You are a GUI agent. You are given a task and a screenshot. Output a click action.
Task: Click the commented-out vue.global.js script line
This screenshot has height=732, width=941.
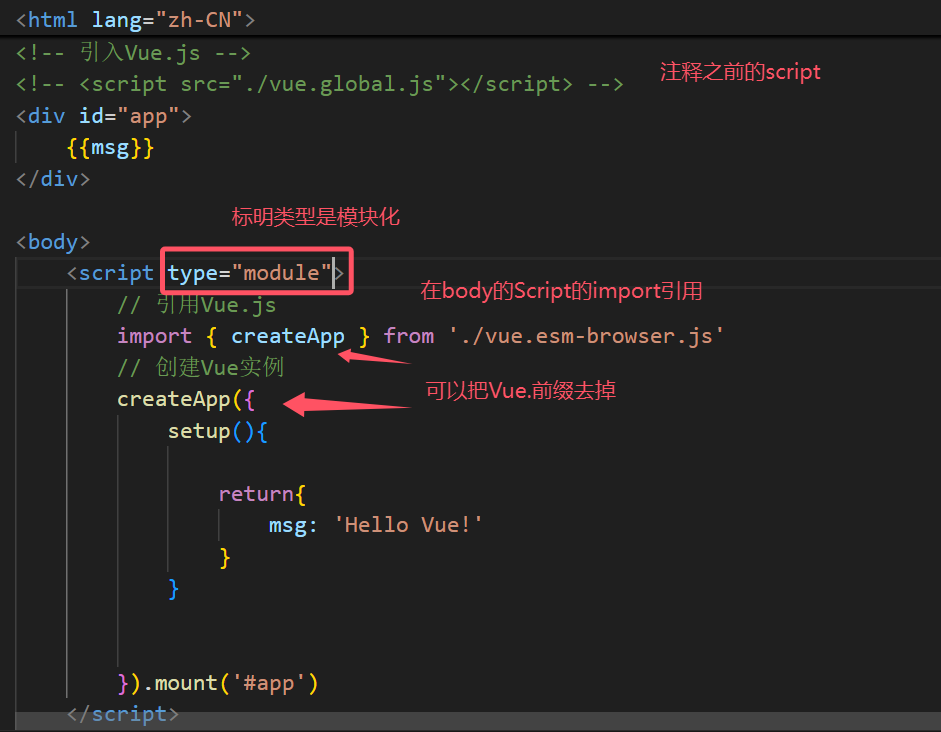319,84
